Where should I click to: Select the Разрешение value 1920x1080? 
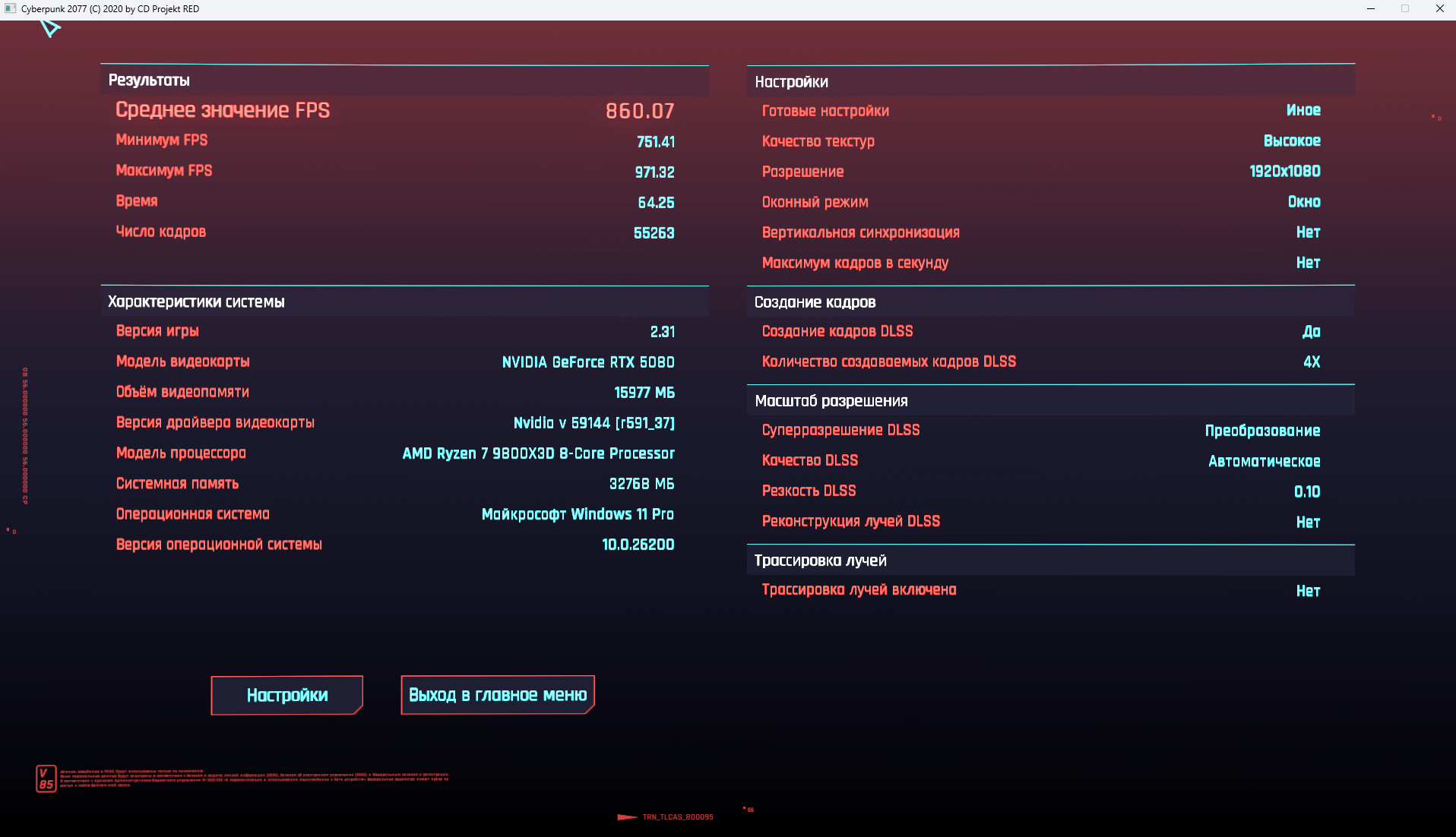click(1285, 172)
